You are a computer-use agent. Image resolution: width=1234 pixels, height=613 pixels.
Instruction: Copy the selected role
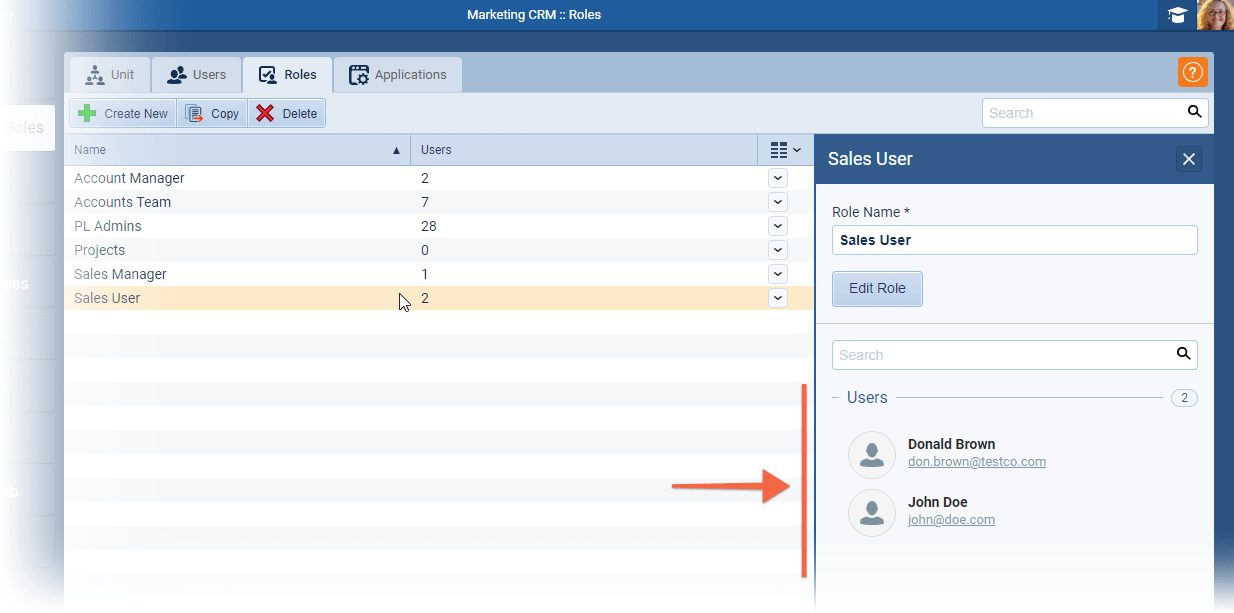point(212,113)
